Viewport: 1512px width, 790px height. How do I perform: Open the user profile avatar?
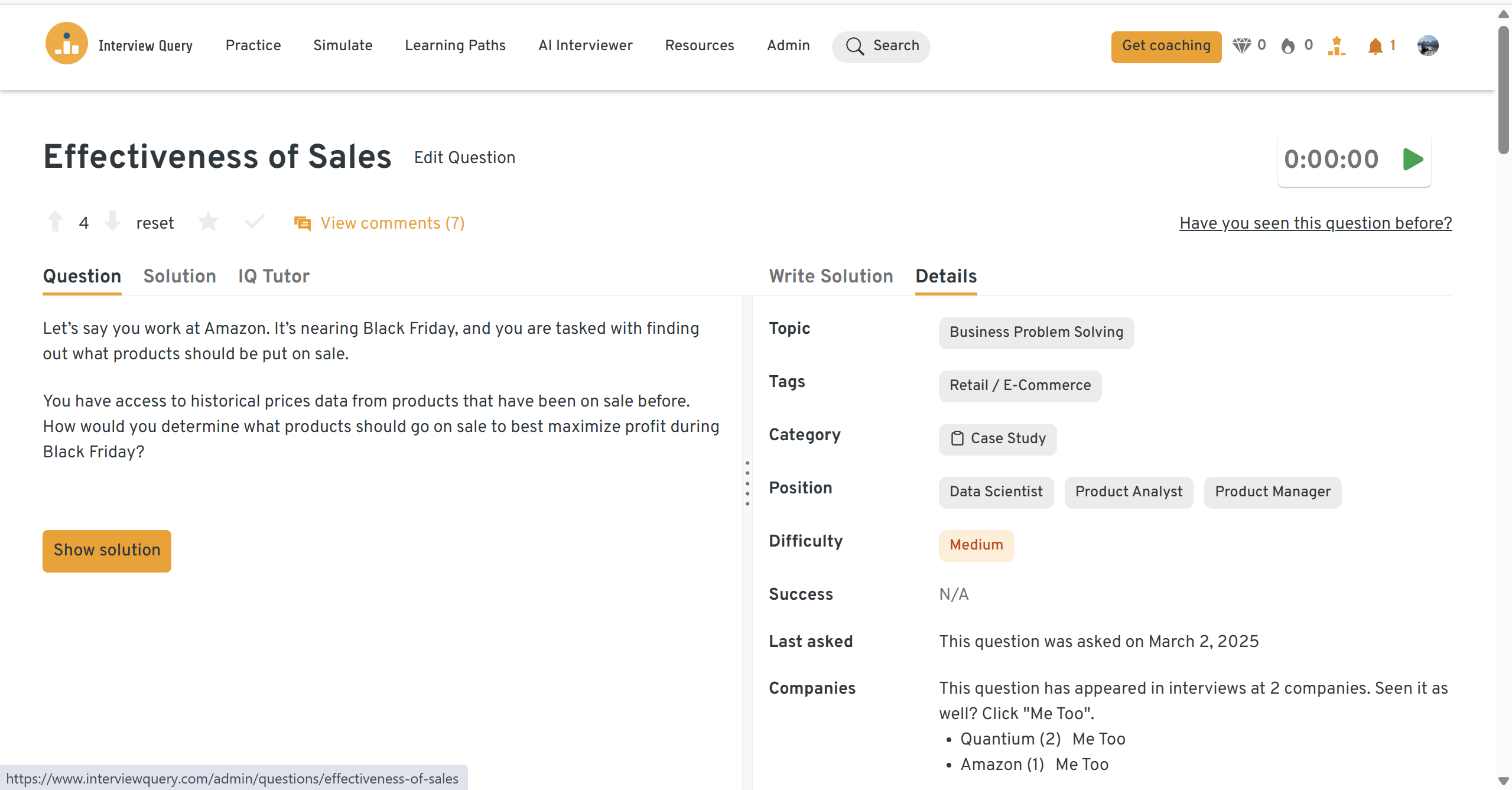point(1428,45)
